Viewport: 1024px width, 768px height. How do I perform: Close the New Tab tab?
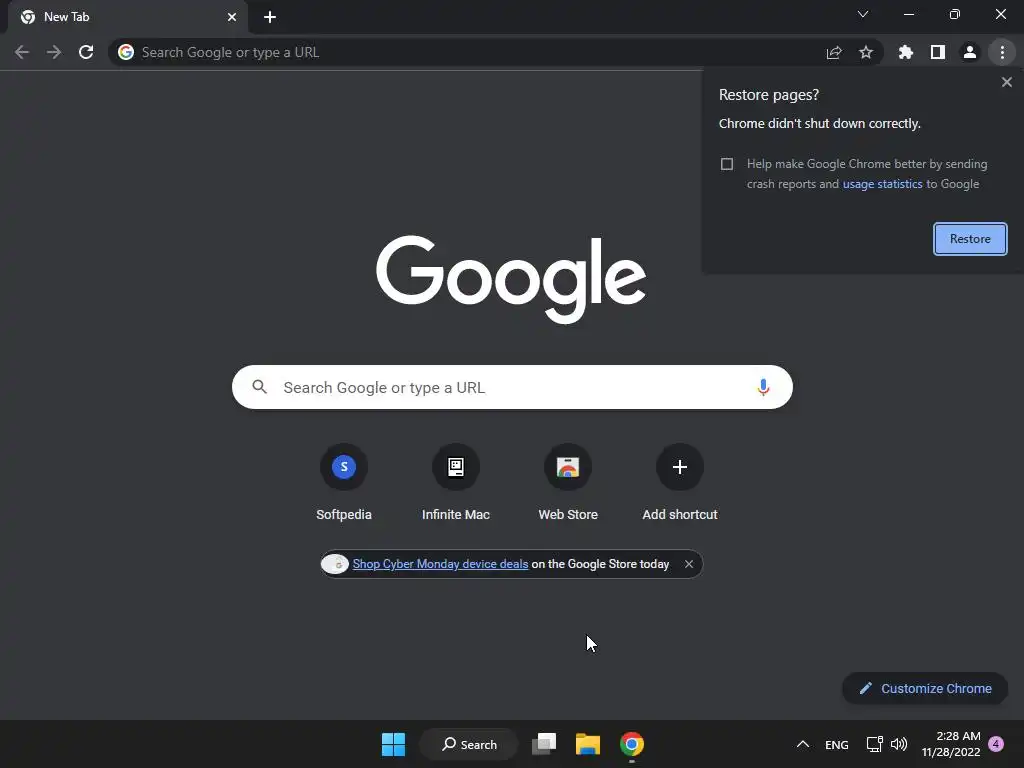[232, 17]
